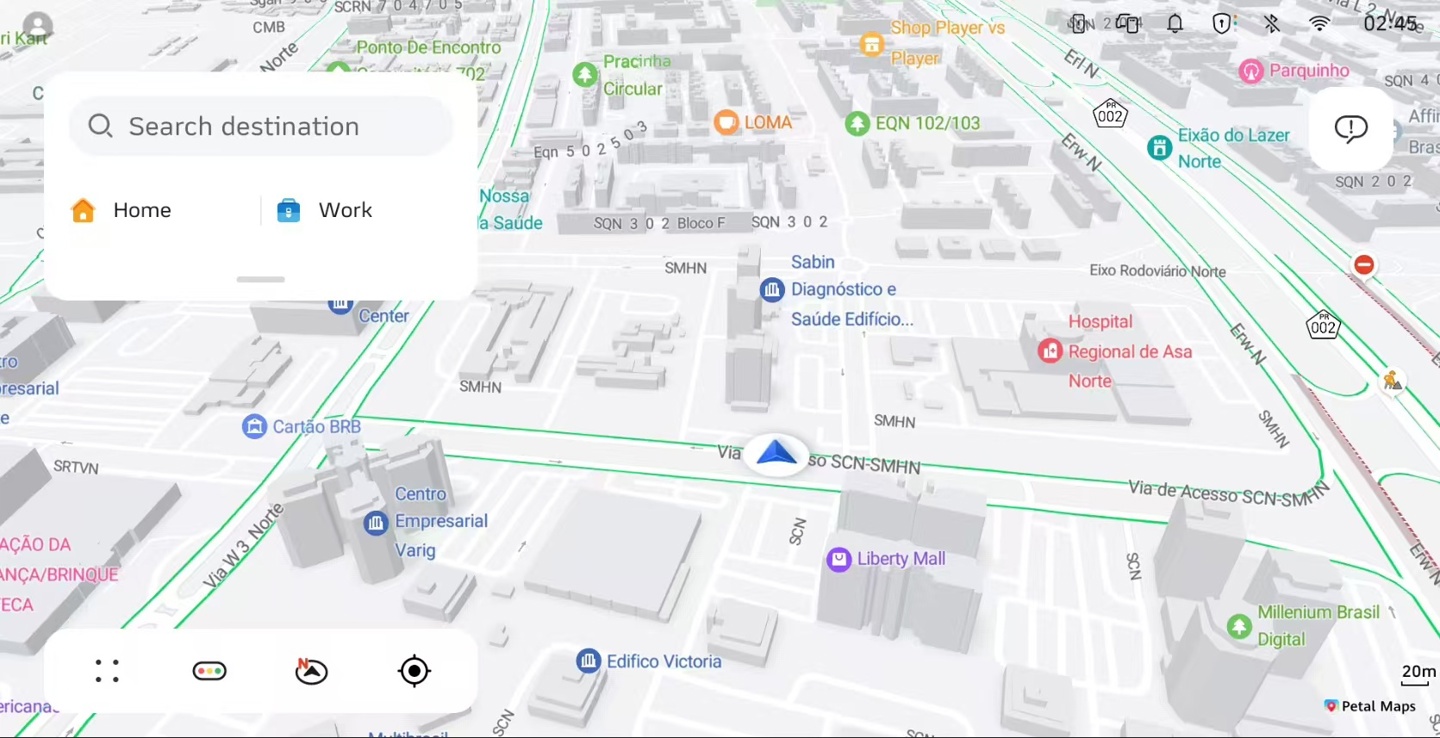Viewport: 1440px width, 738px height.
Task: Tap the multi-device screen status icon
Action: pos(1127,24)
